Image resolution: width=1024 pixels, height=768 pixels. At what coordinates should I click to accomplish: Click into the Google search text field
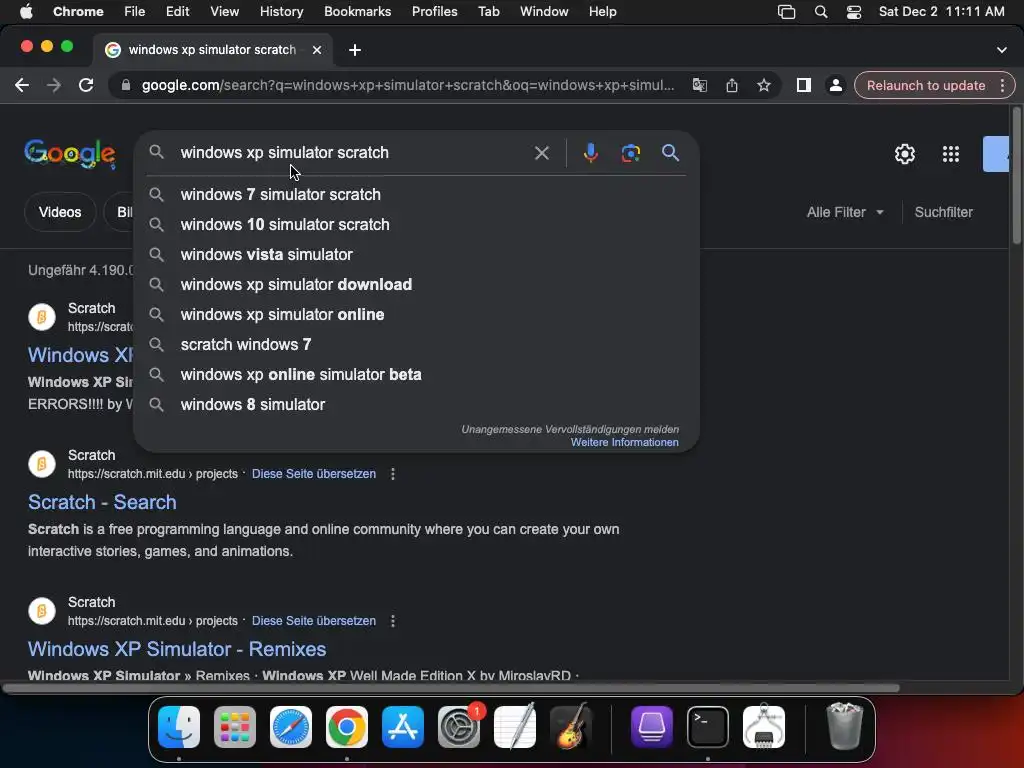[x=351, y=153]
